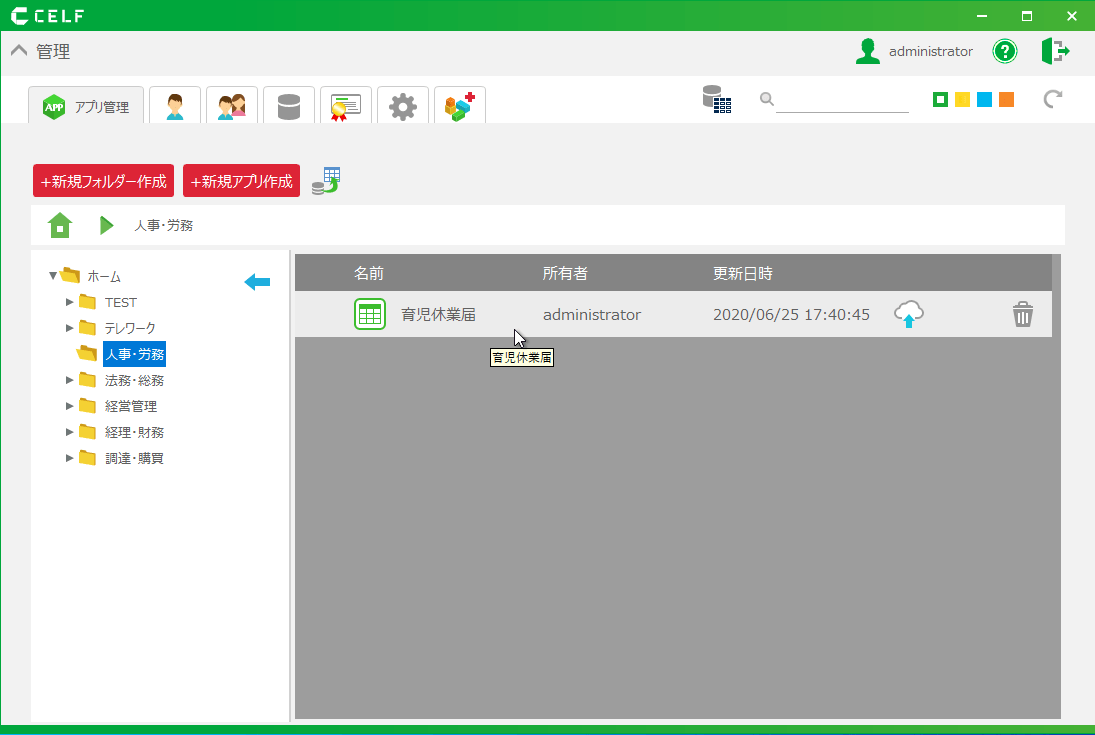Click the blue left arrow in folder tree
1095x735 pixels.
pyautogui.click(x=257, y=283)
